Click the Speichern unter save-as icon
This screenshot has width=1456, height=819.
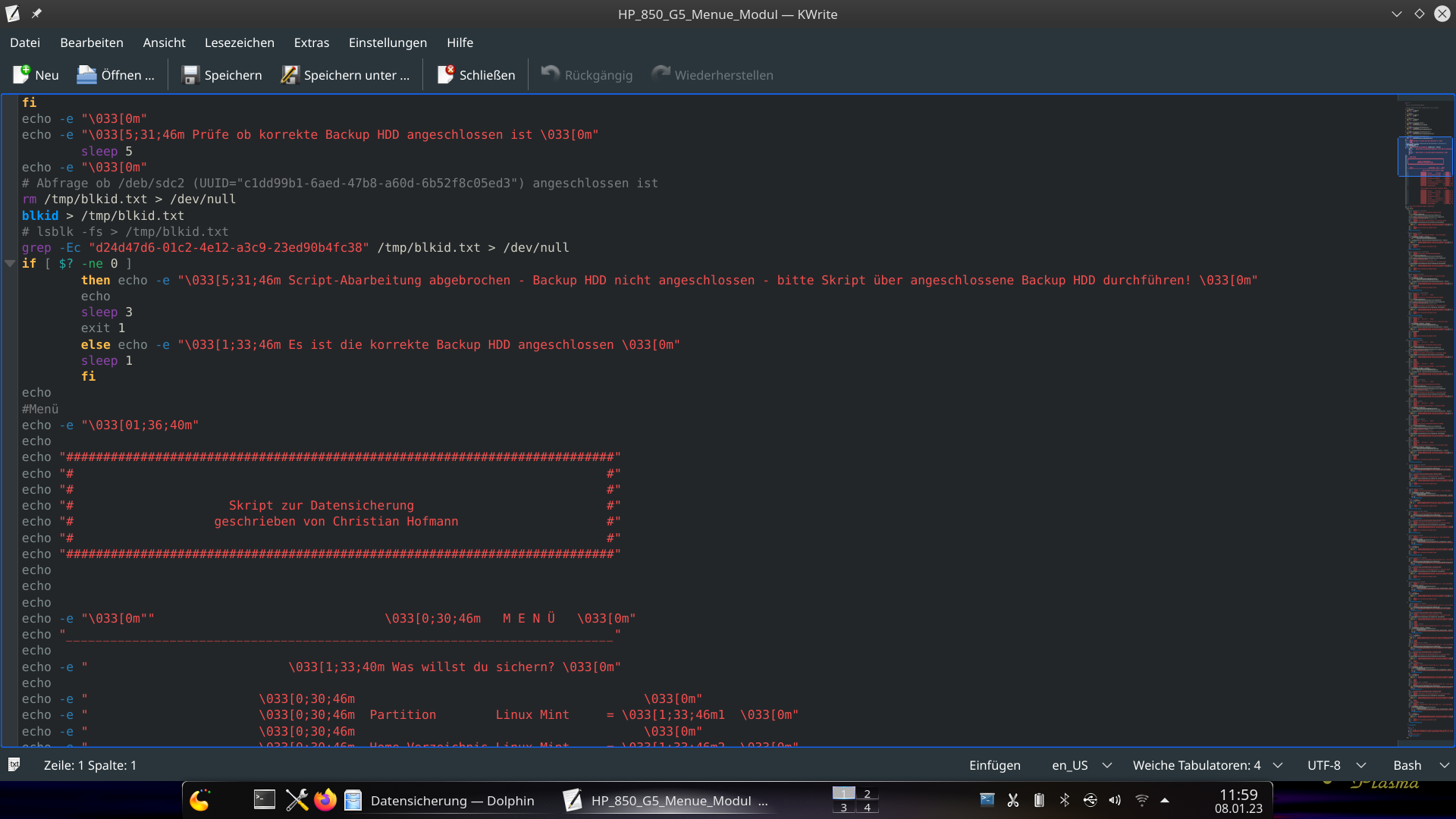point(290,74)
